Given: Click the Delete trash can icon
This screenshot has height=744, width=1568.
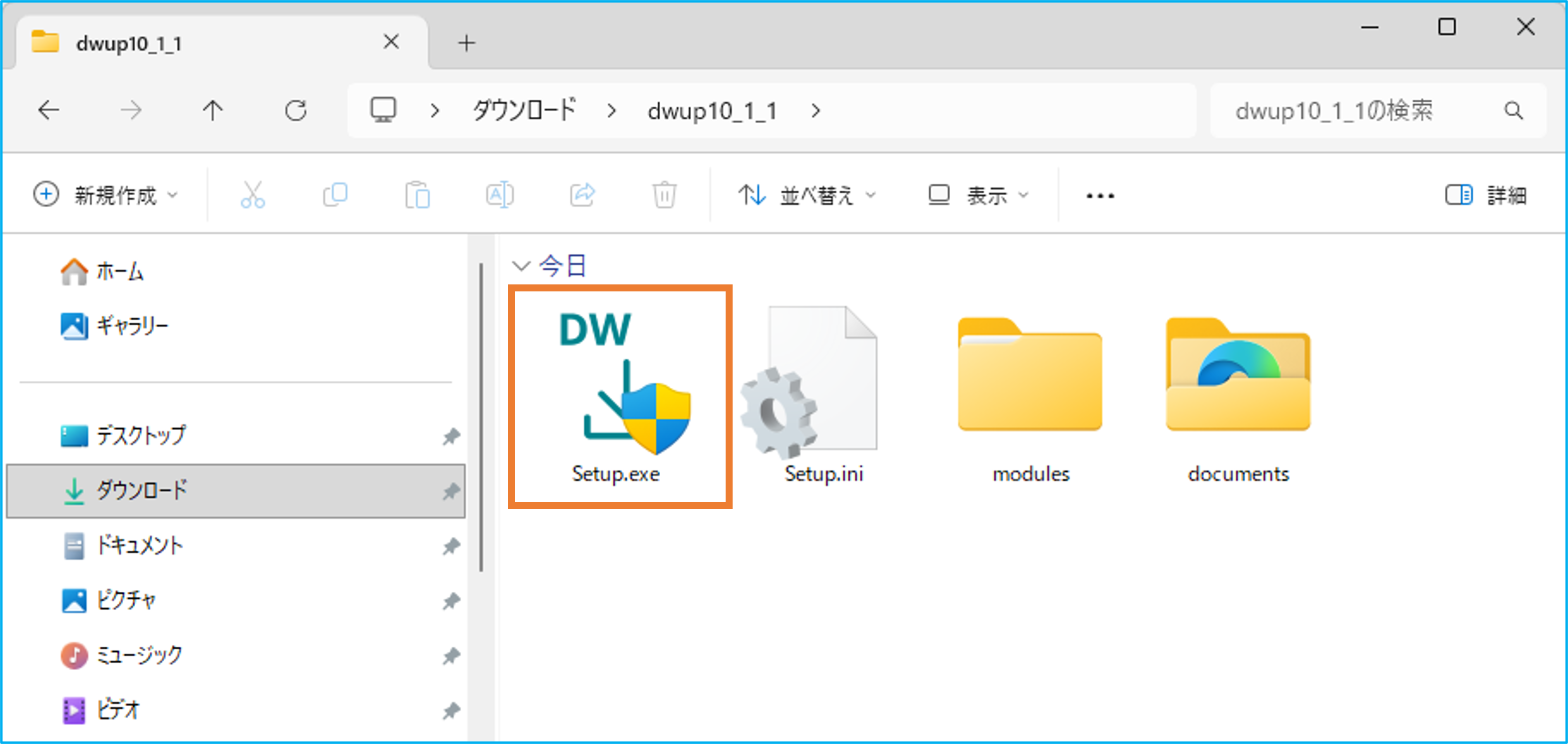Looking at the screenshot, I should (x=664, y=195).
